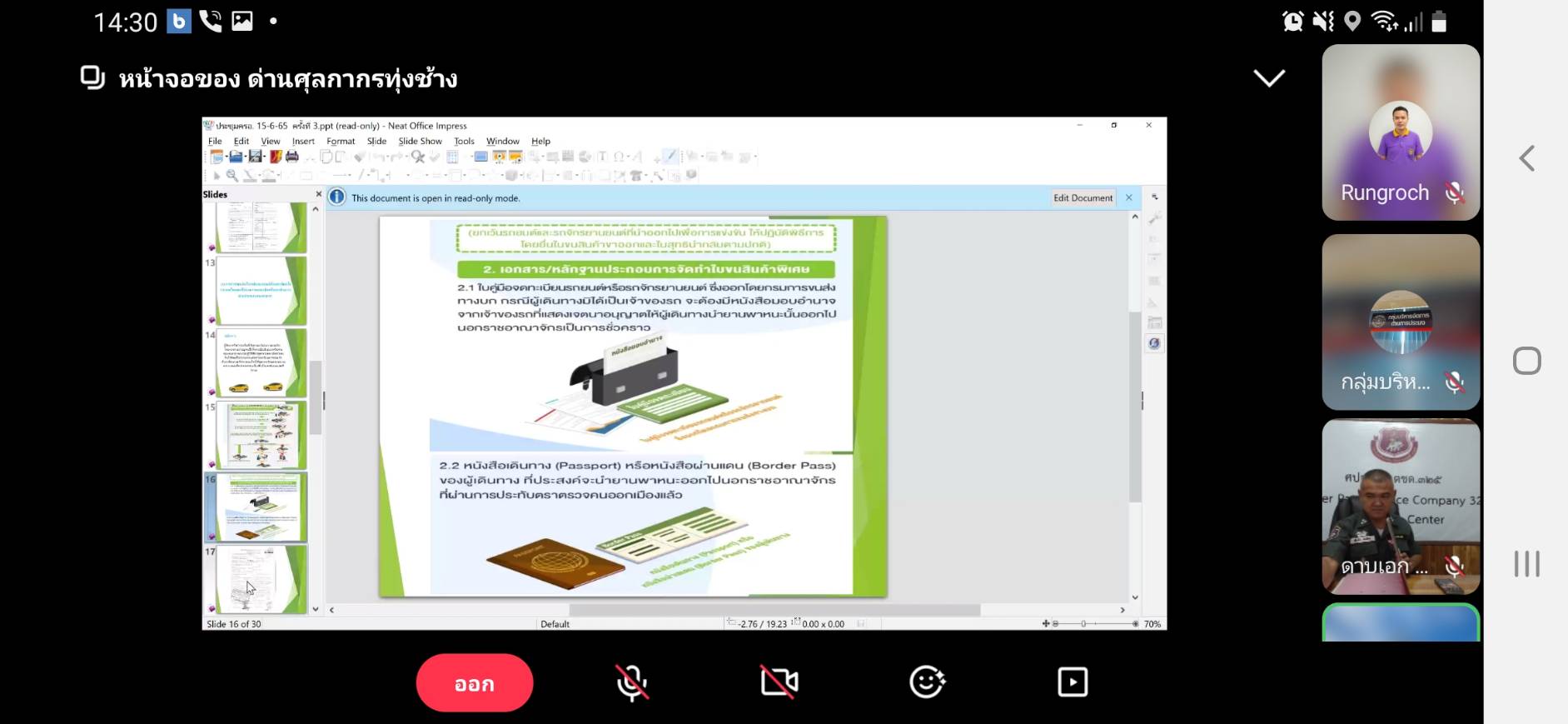Collapse the participants strip with left chevron
This screenshot has height=724, width=1568.
(x=1526, y=158)
